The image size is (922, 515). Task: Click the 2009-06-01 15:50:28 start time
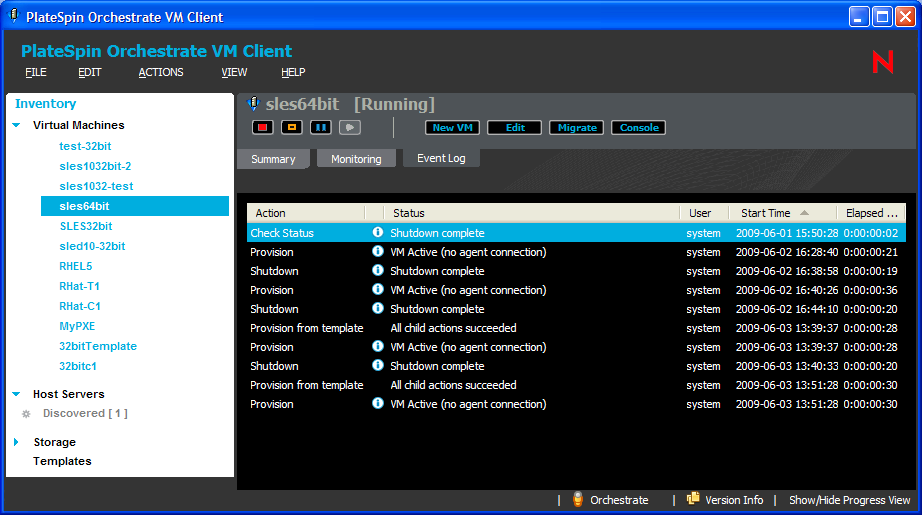(787, 233)
